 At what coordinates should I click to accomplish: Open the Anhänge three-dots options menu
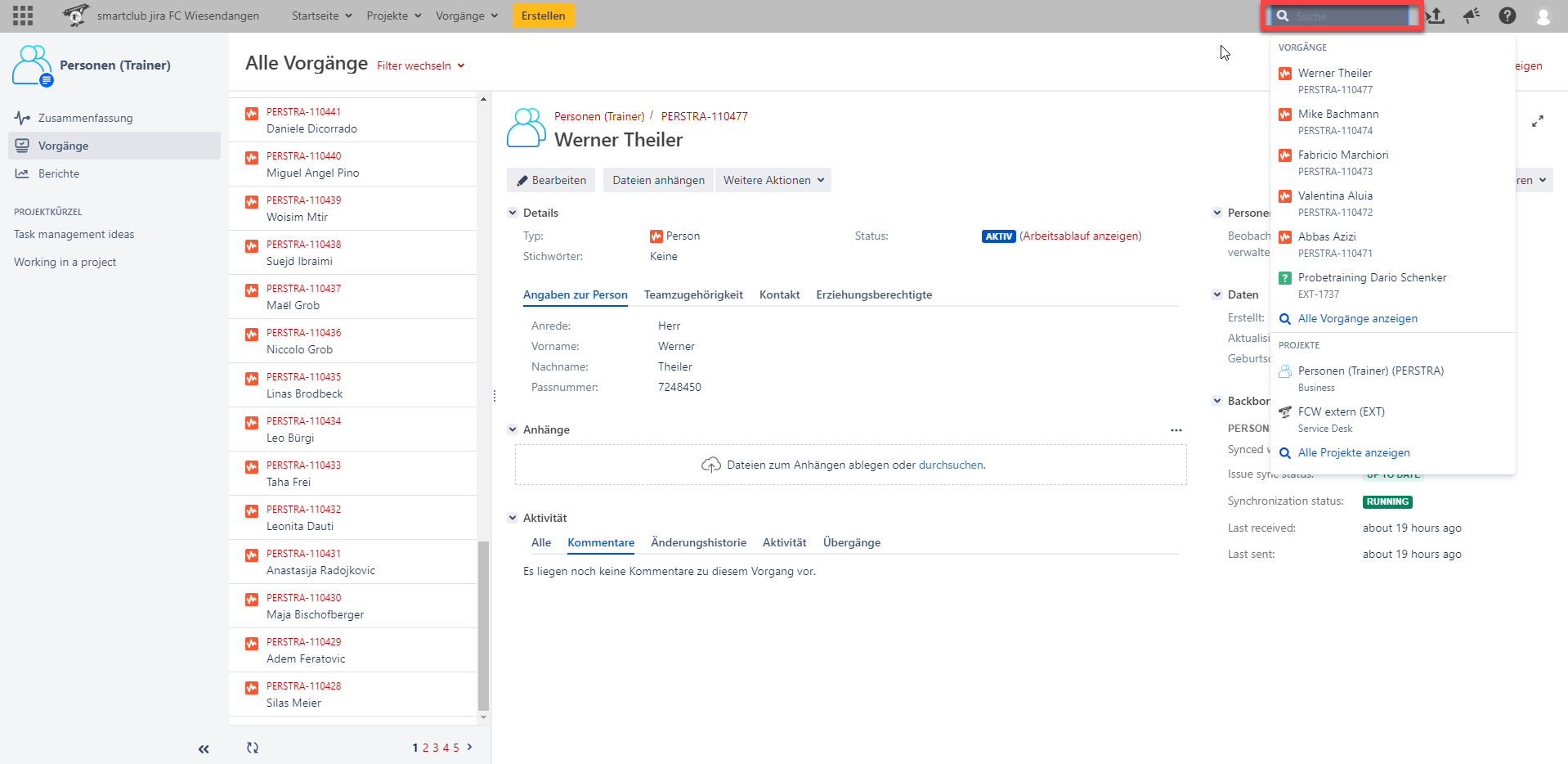tap(1176, 430)
